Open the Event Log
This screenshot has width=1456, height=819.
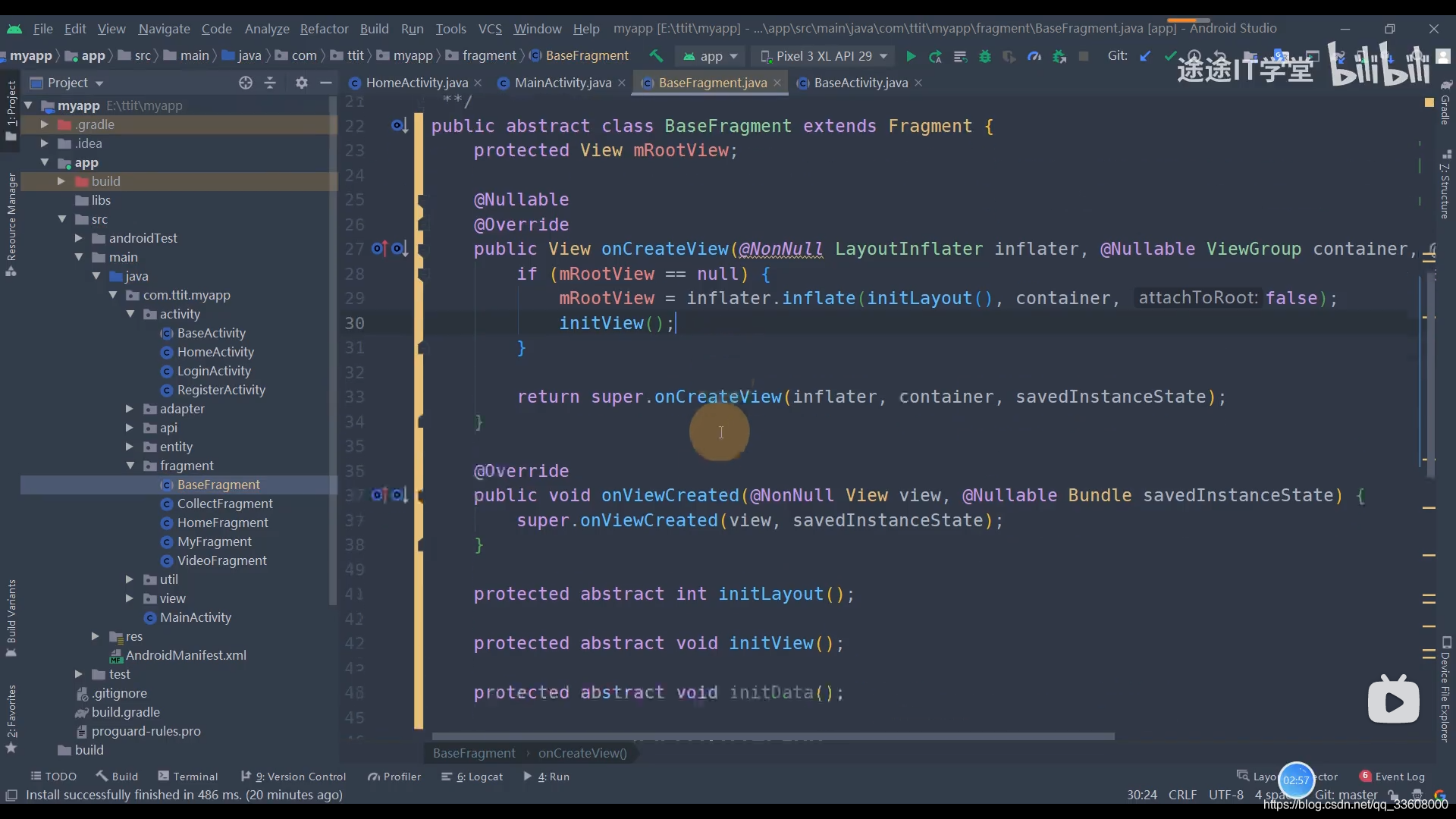click(x=1392, y=777)
